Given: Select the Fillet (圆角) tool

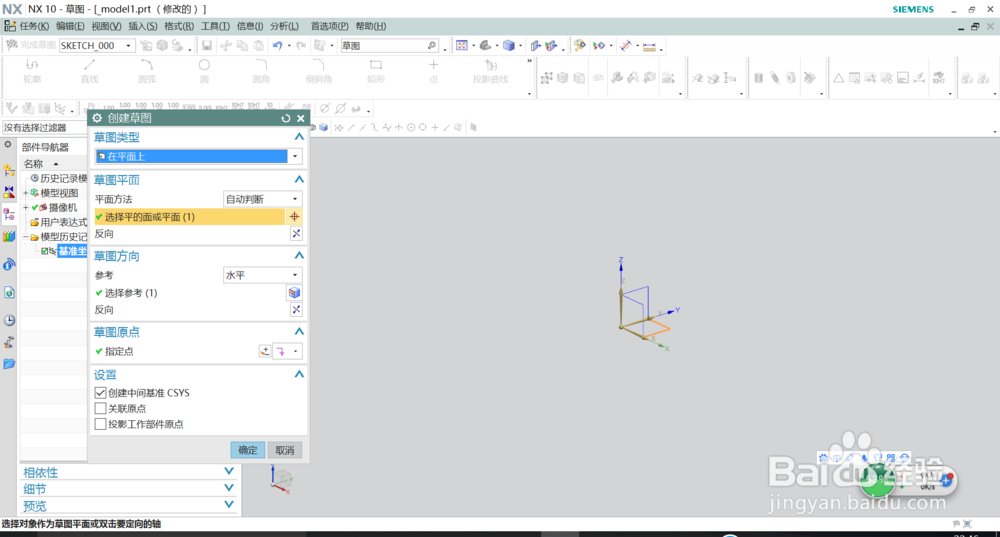Looking at the screenshot, I should 261,71.
